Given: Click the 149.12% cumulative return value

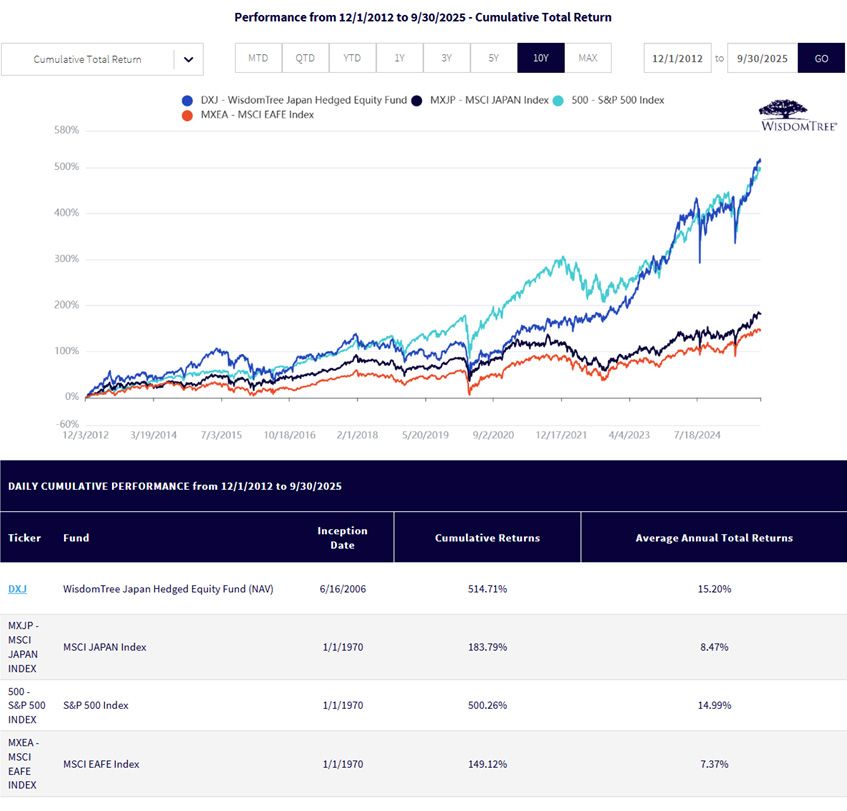Looking at the screenshot, I should tap(487, 764).
